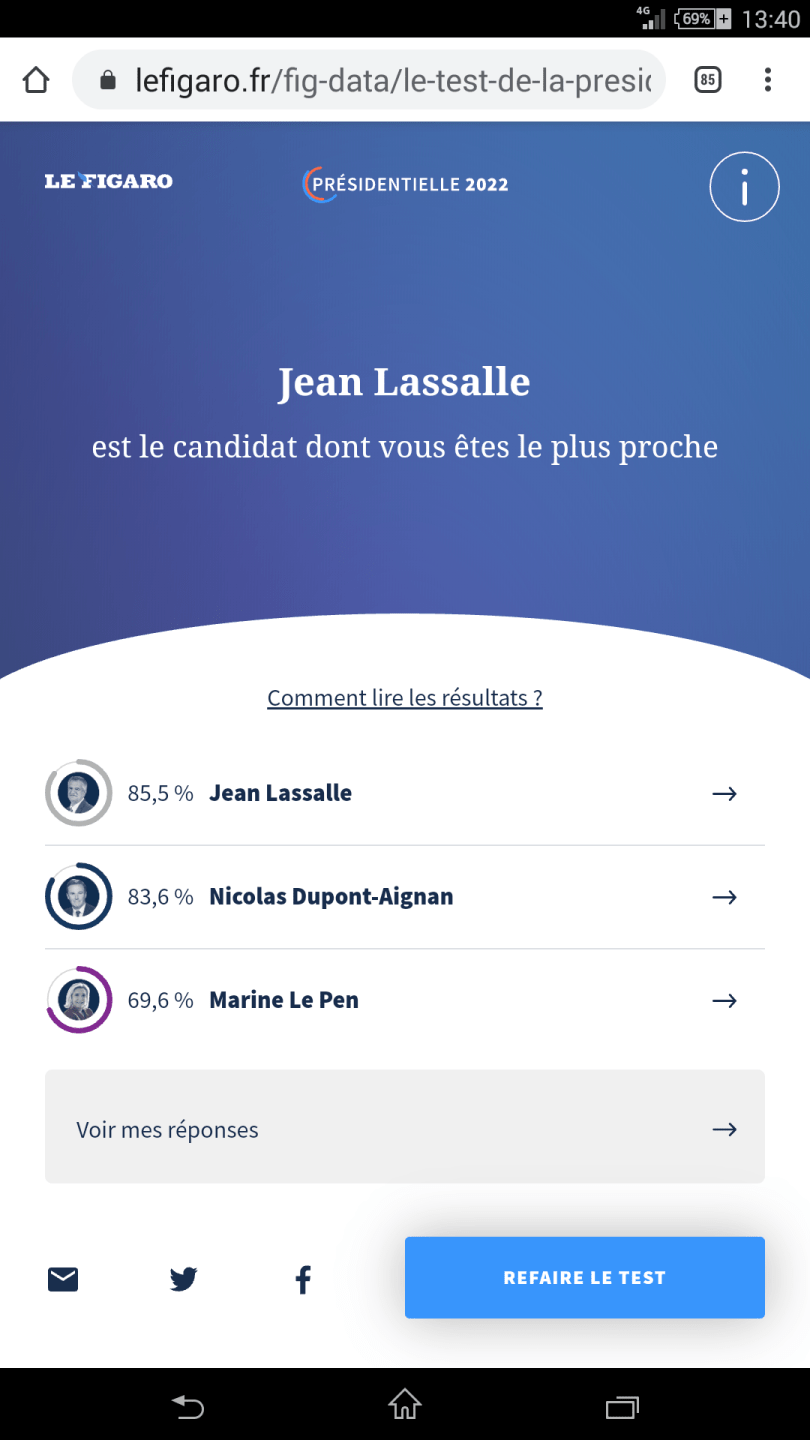Viewport: 810px width, 1440px height.
Task: Tap the info circle icon
Action: click(x=744, y=186)
